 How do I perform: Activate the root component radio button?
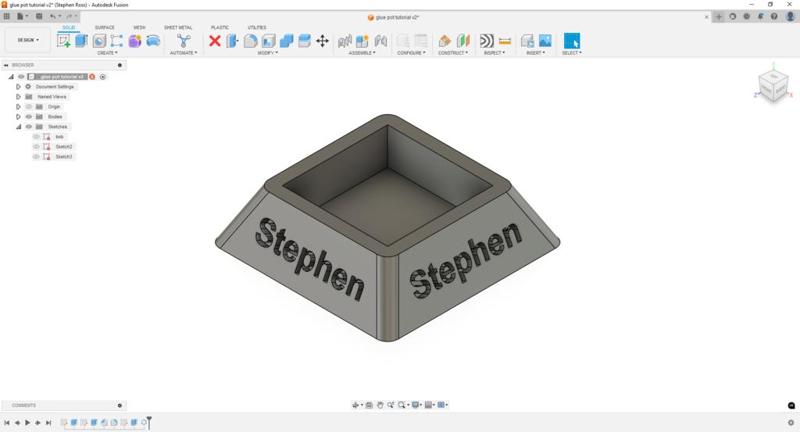[x=103, y=77]
